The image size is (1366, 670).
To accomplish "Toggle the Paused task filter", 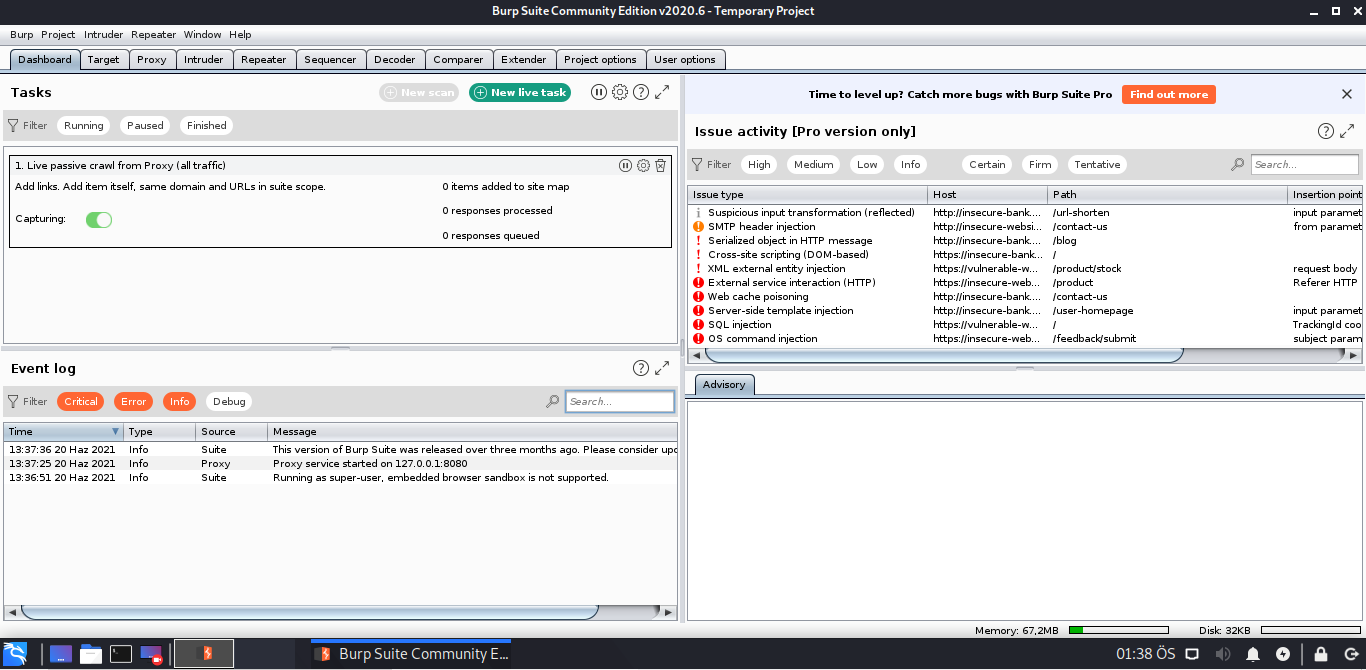I will coord(145,126).
